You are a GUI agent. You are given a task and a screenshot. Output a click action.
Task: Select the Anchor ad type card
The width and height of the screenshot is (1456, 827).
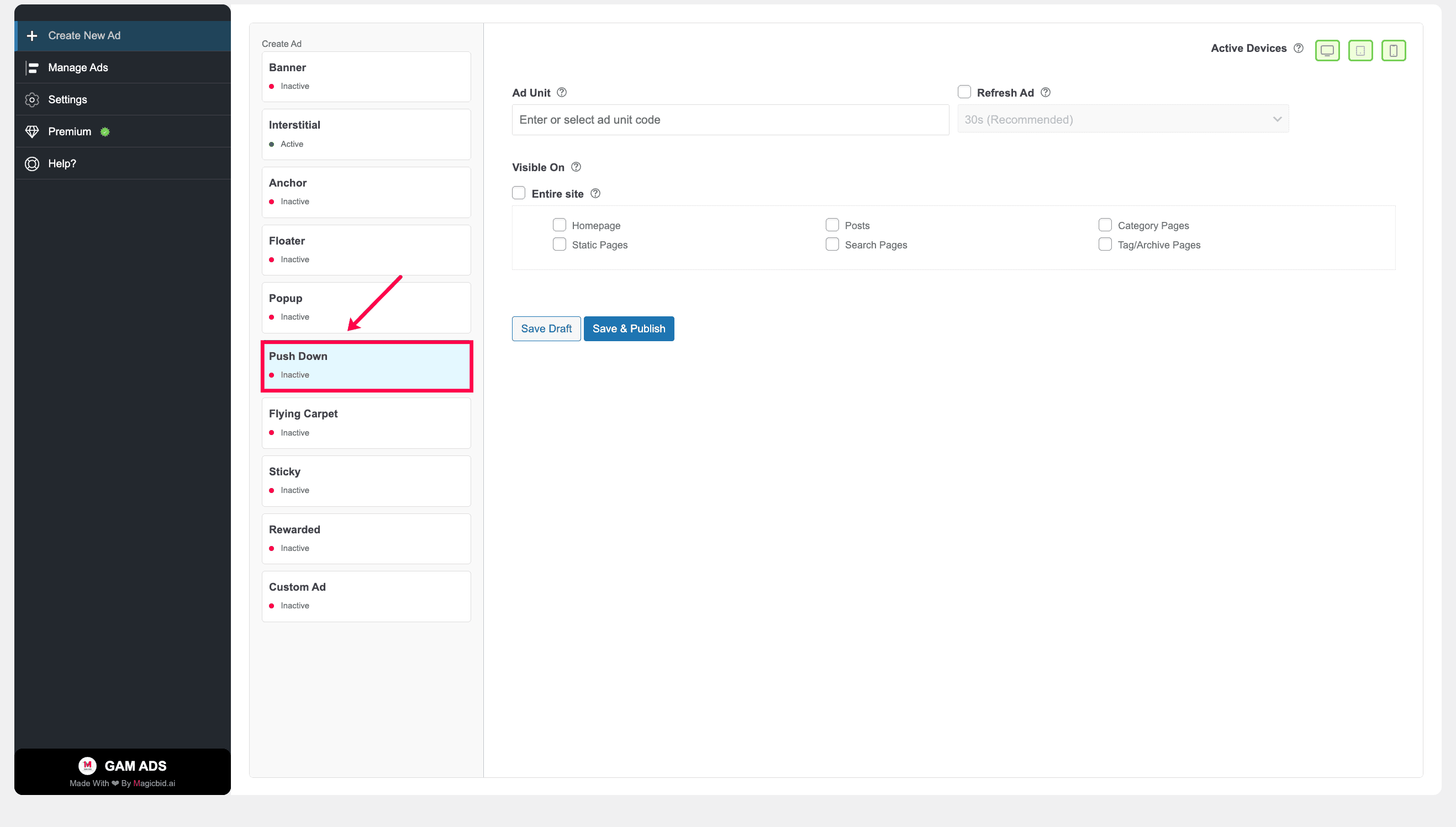pos(366,192)
